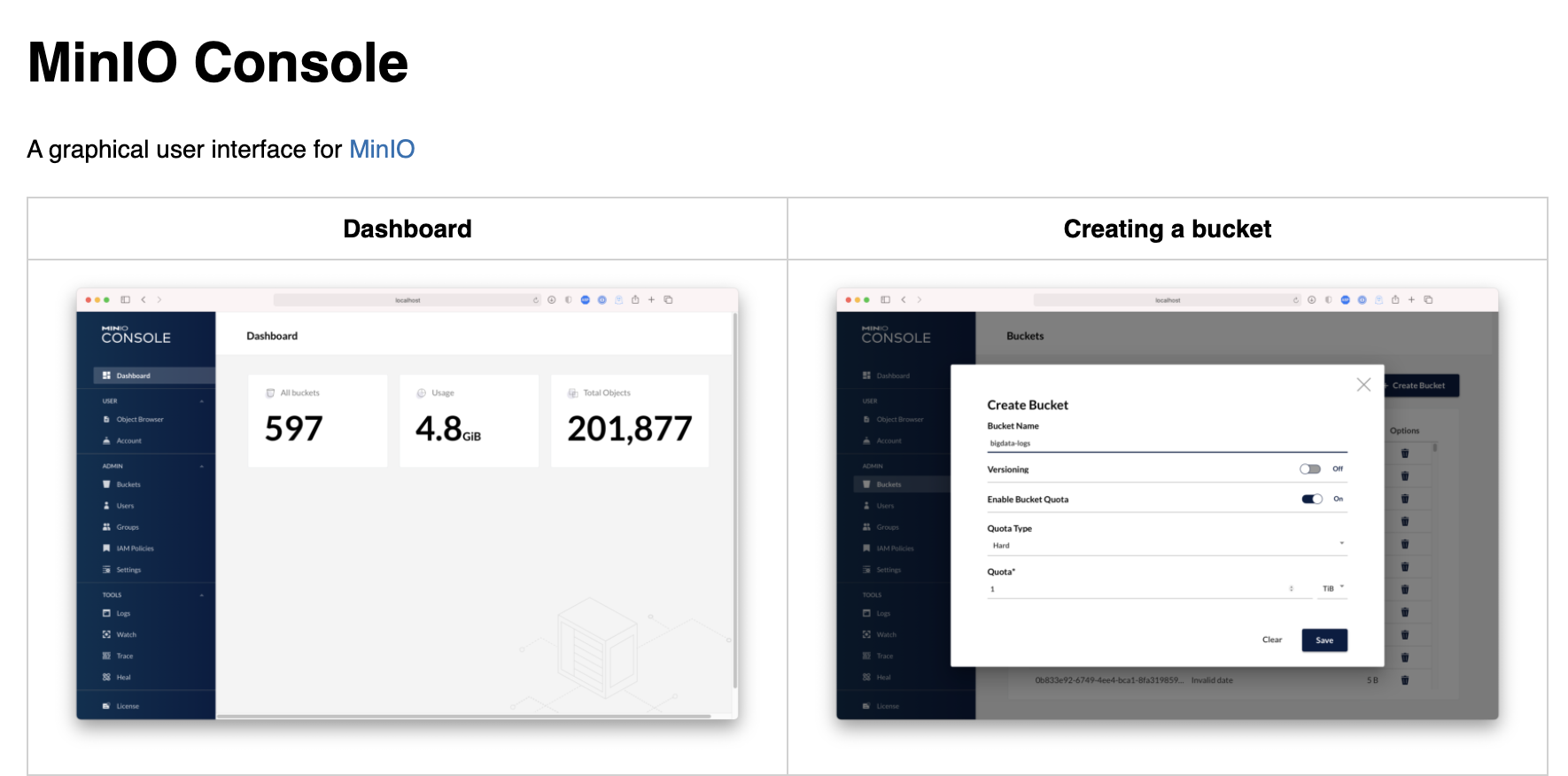This screenshot has height=776, width=1568.
Task: Click browser share icon in bucket screenshot
Action: (1395, 299)
